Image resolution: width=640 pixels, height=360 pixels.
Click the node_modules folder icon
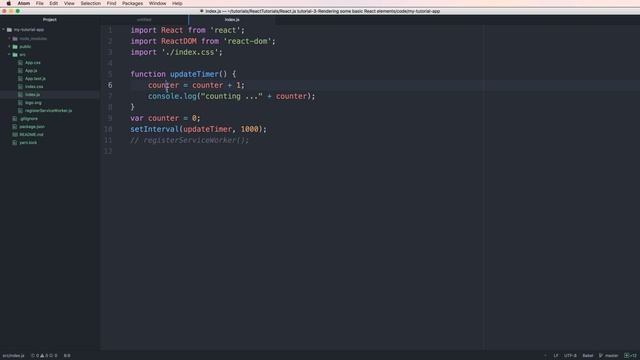[15, 38]
